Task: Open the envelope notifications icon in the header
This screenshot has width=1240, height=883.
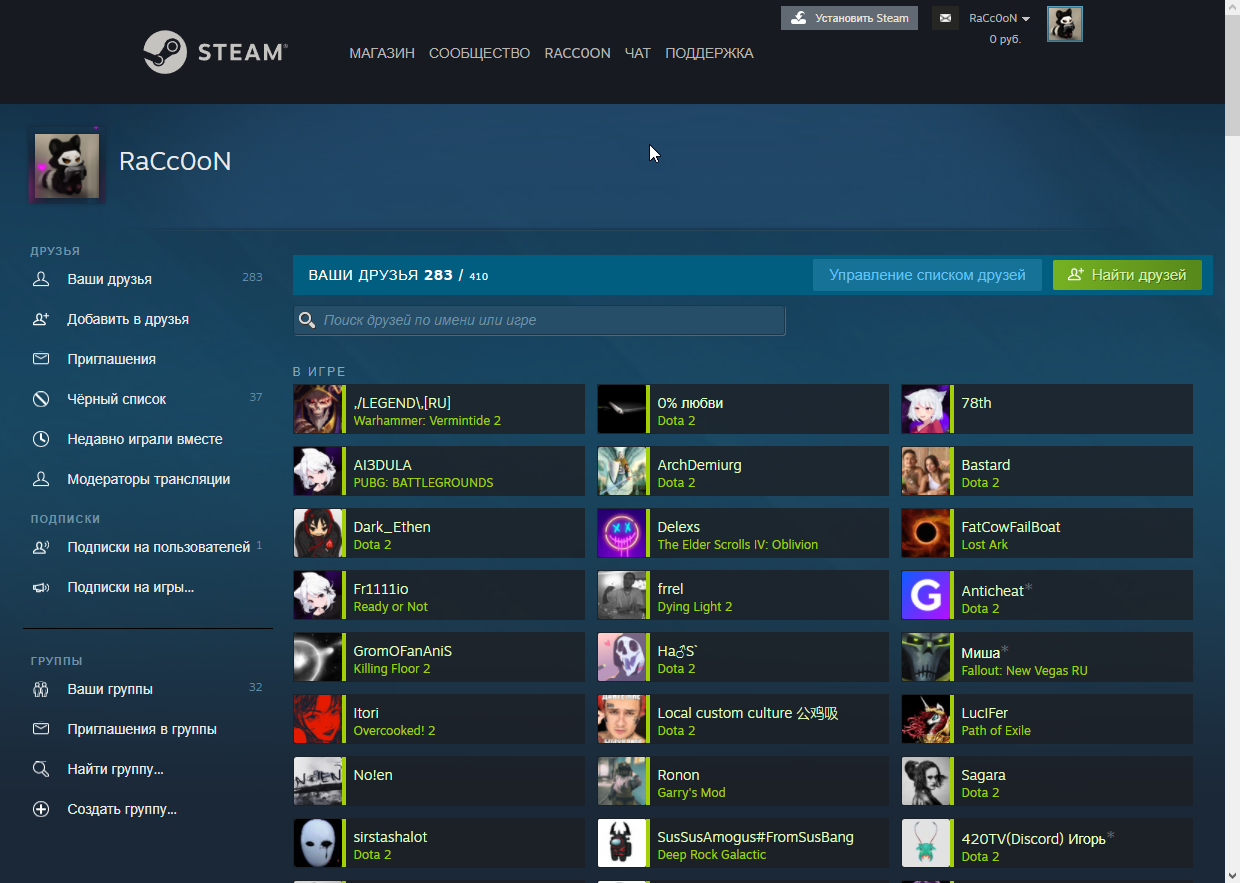Action: (945, 18)
